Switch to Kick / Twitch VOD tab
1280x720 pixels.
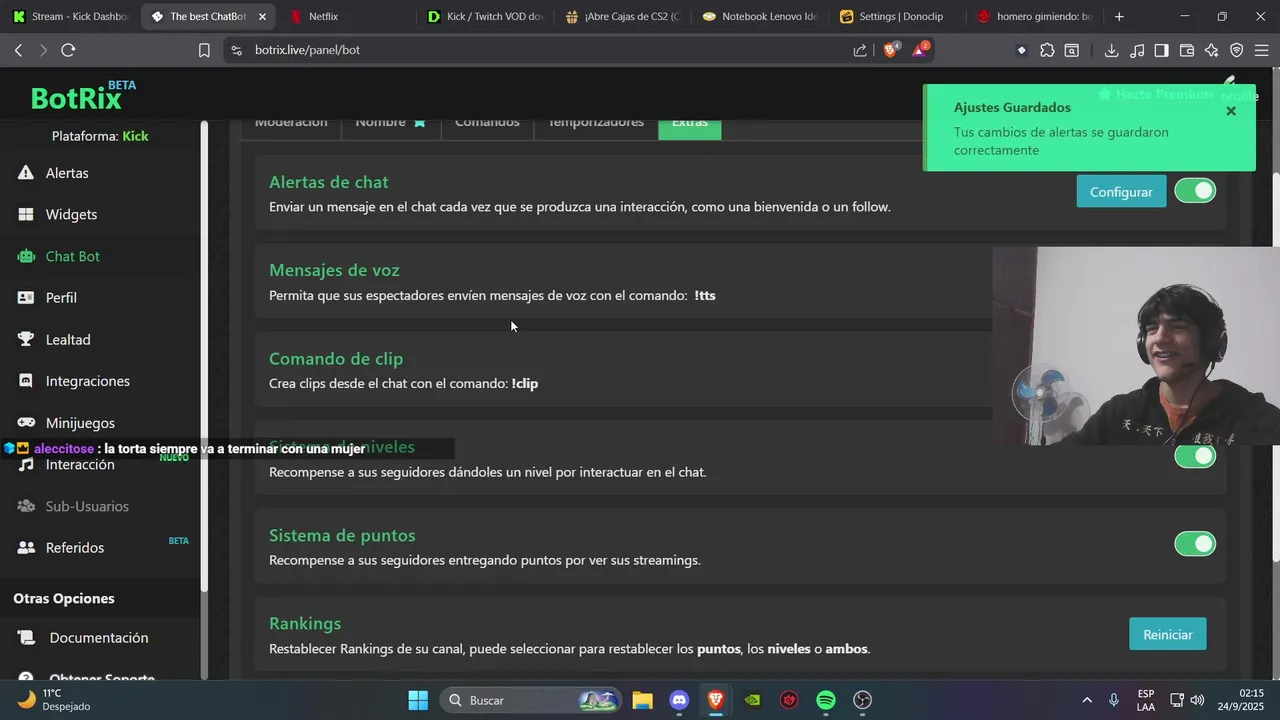484,16
